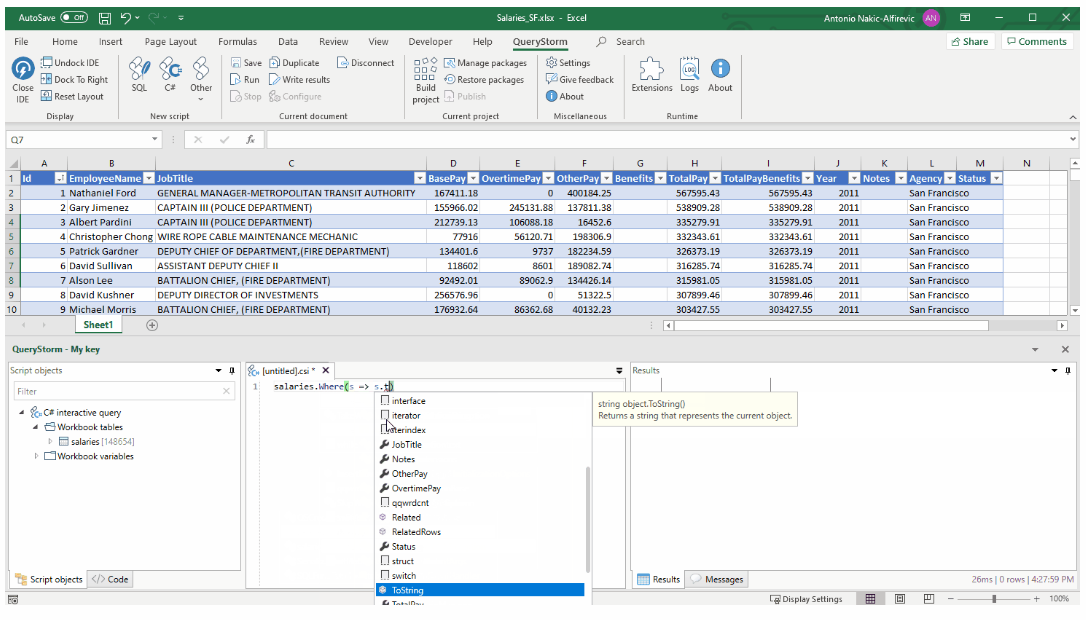Open the Other script dropdown
This screenshot has width=1086, height=620.
click(201, 80)
